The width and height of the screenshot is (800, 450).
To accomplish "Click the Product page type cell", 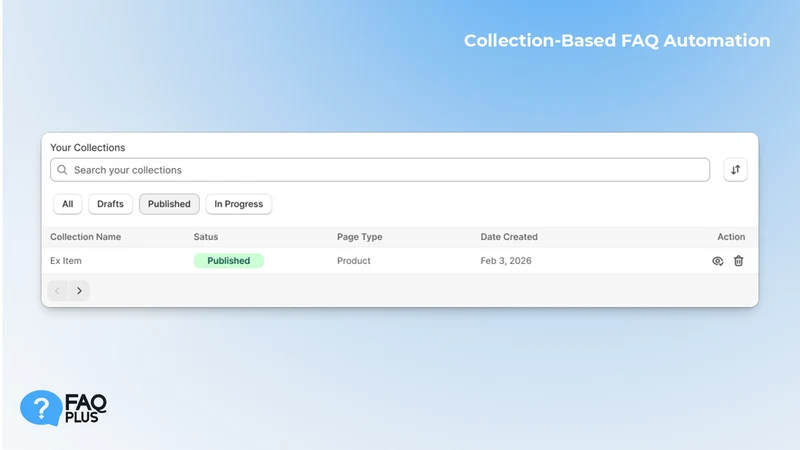I will pyautogui.click(x=354, y=261).
